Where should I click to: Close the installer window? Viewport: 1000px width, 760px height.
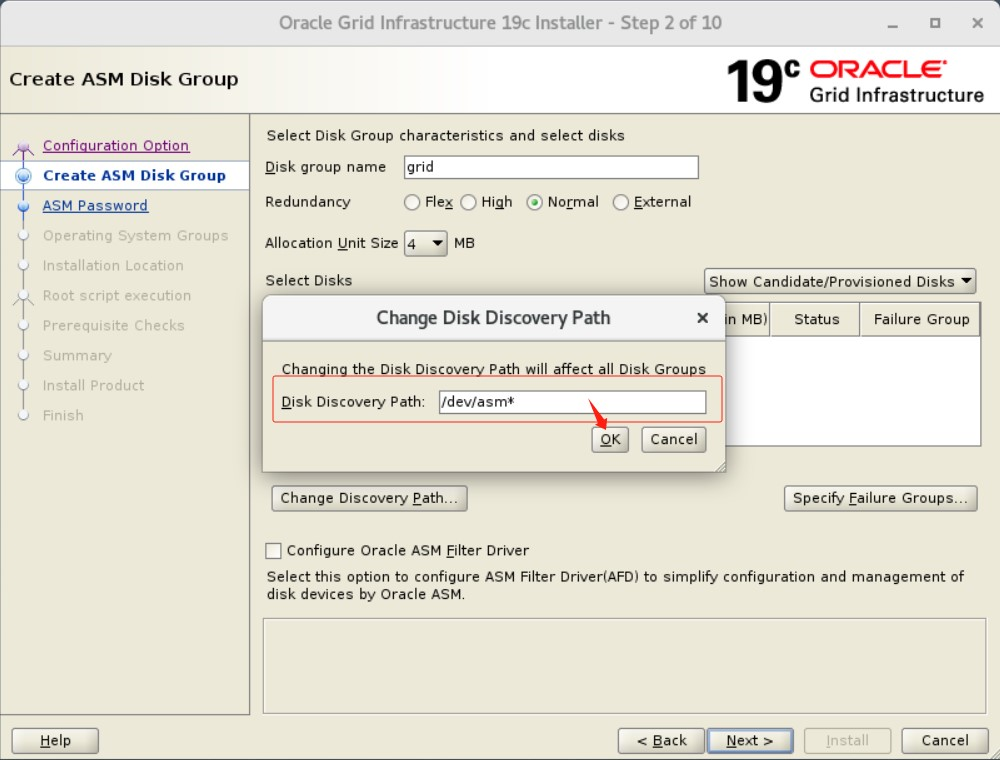tap(977, 23)
